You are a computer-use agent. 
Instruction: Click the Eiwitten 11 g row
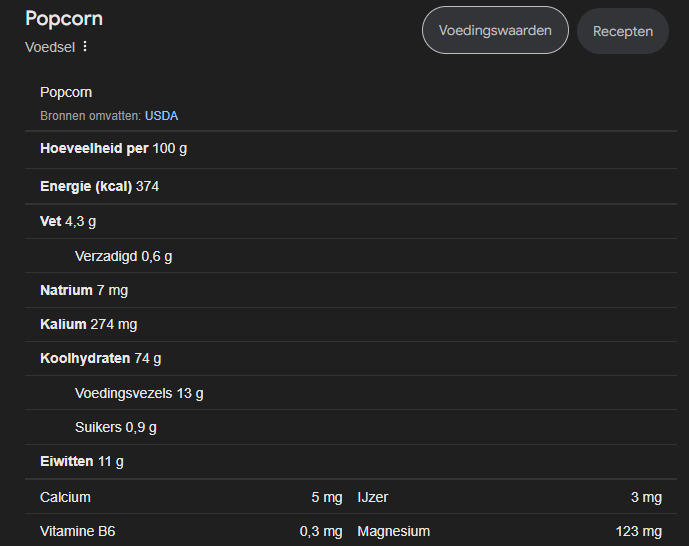(x=82, y=461)
